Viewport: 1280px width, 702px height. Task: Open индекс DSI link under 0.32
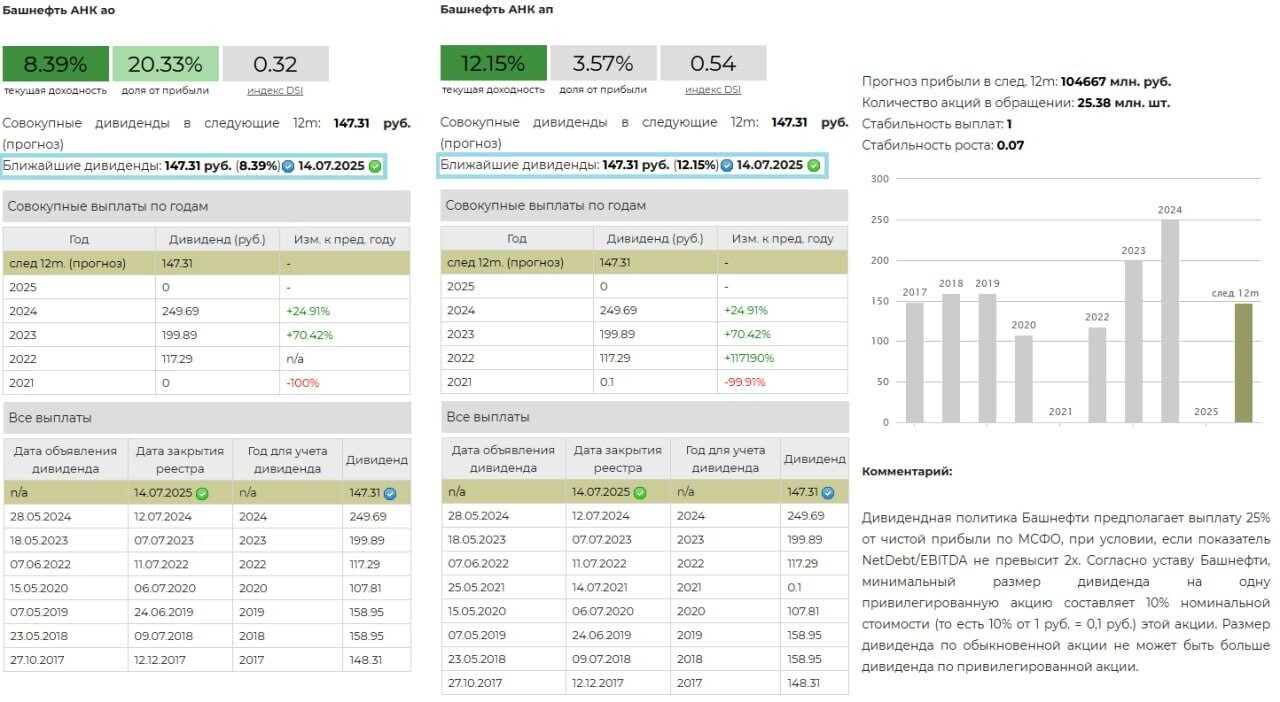coord(275,90)
